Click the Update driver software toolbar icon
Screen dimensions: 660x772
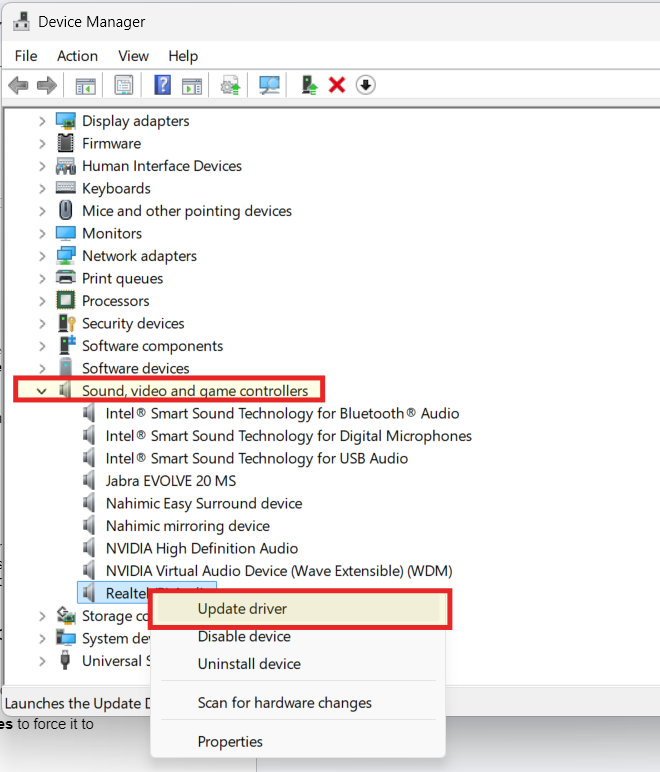[310, 86]
